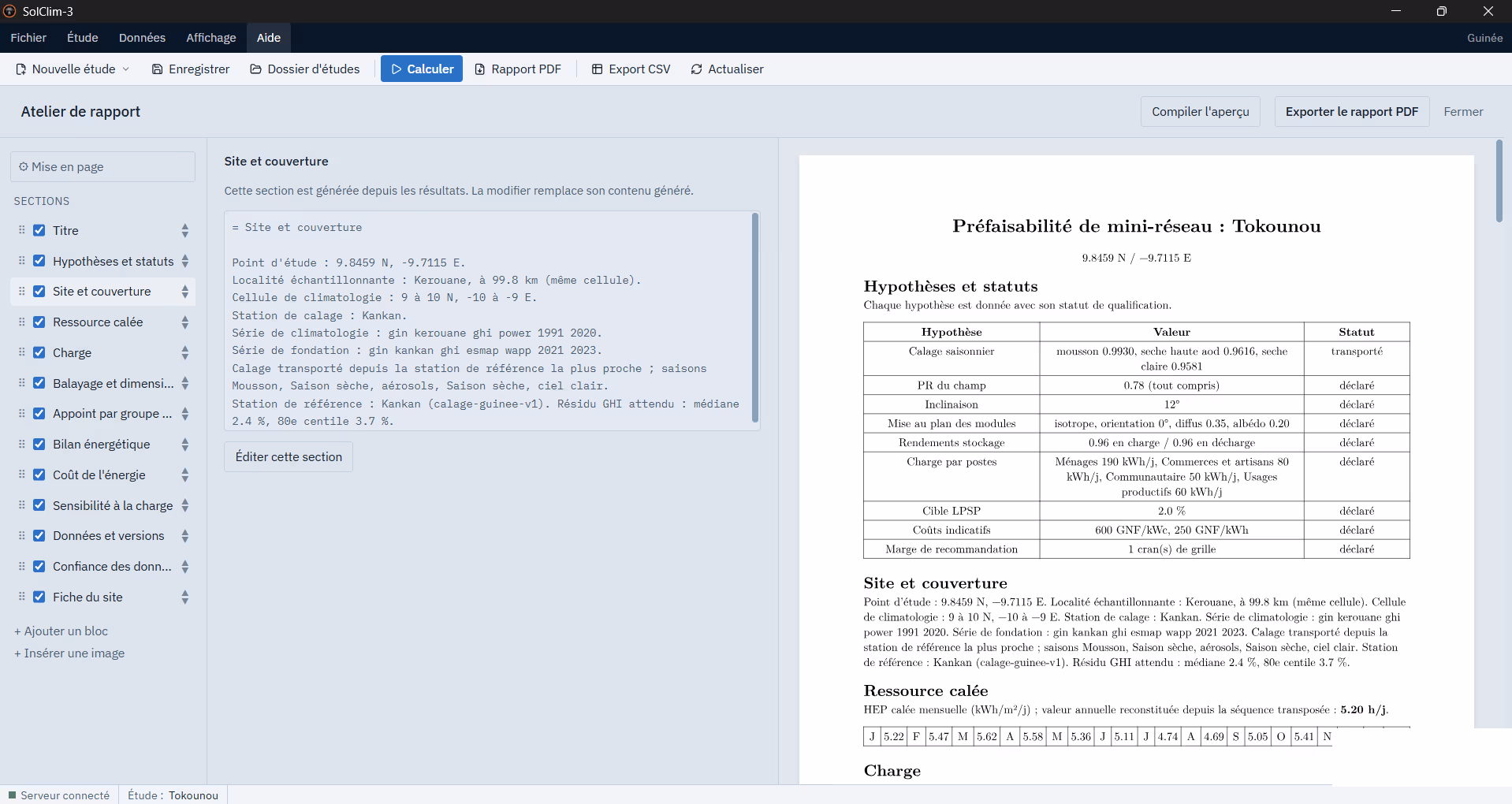Click the Mise en page field

coord(102,167)
